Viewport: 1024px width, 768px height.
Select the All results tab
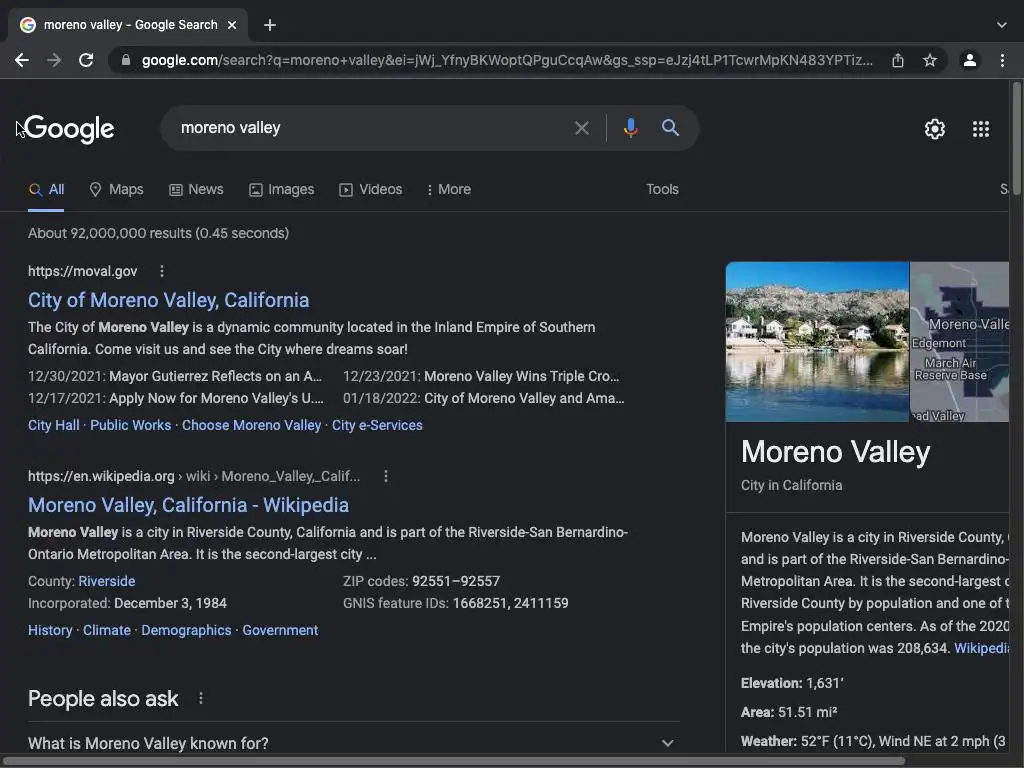[46, 189]
